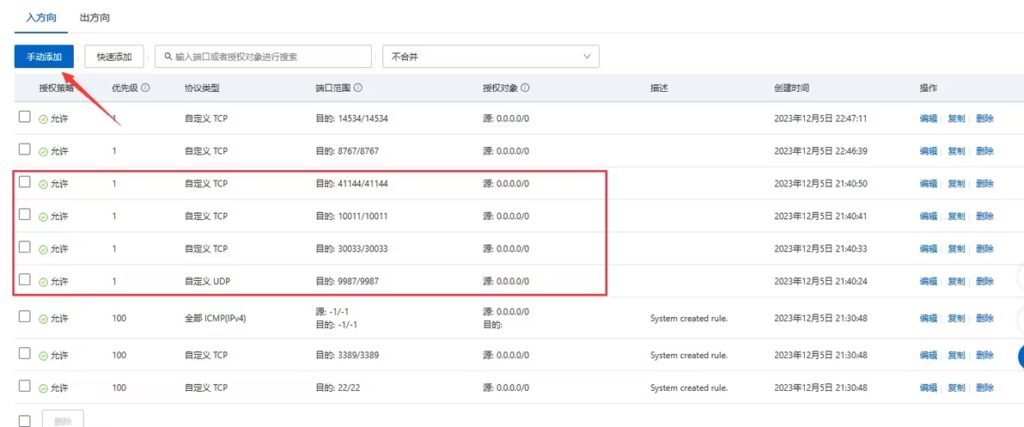This screenshot has height=427, width=1024.
Task: Click the blue floating button at the right edge
Action: pyautogui.click(x=1021, y=356)
